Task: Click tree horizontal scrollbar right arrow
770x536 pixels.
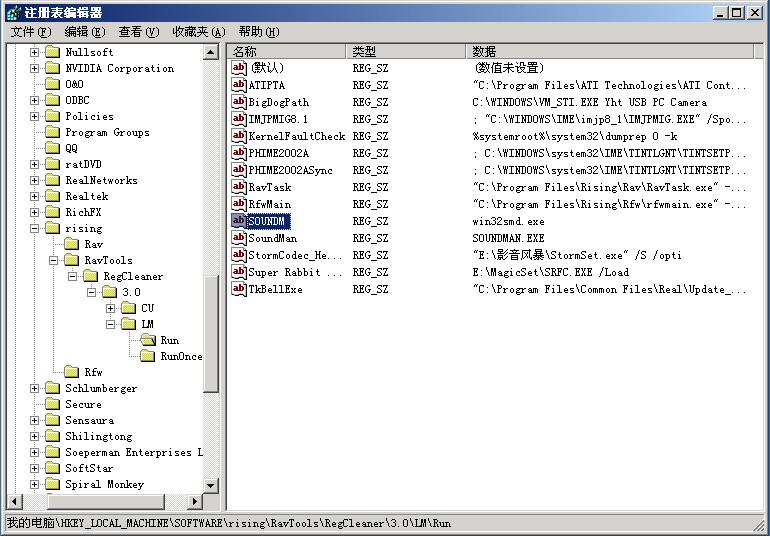Action: 195,502
